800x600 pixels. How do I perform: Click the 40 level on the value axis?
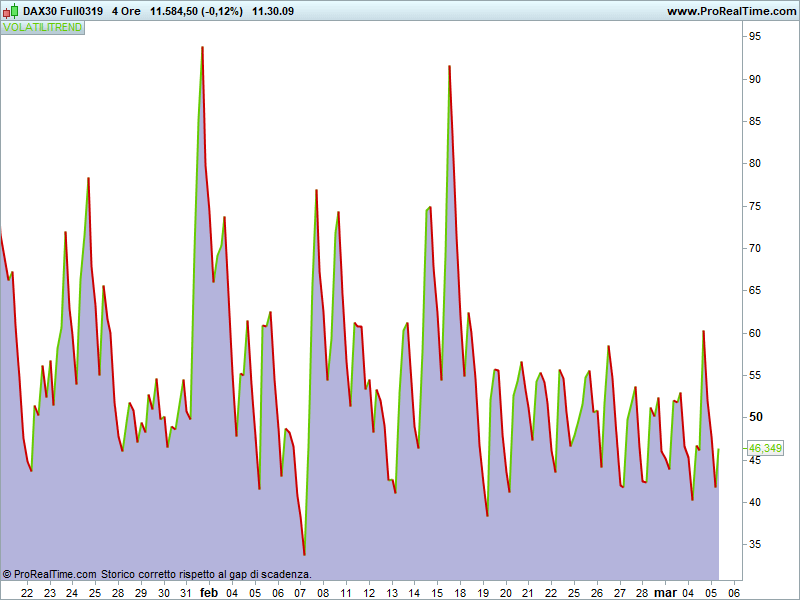[755, 502]
